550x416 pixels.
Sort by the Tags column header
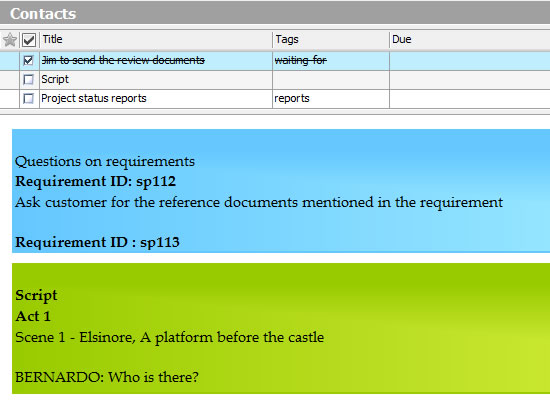(x=331, y=39)
